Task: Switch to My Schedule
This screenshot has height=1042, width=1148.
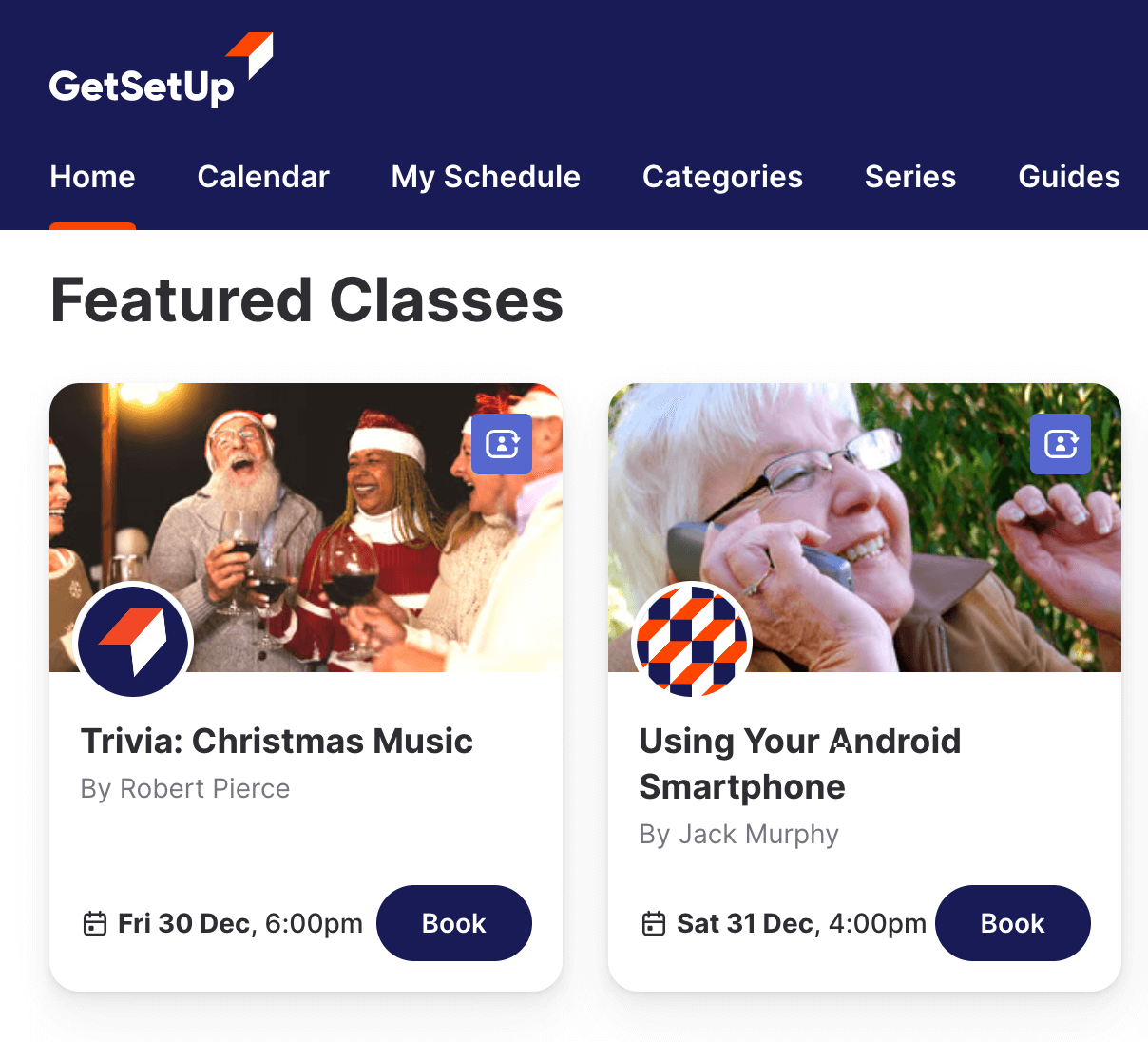Action: 486,177
